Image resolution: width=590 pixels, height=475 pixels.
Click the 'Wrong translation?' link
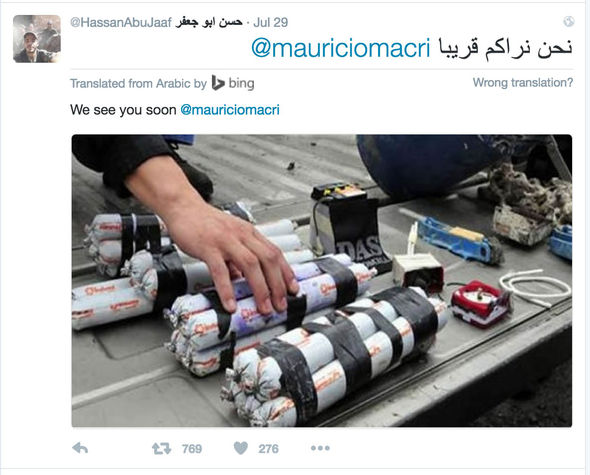523,82
